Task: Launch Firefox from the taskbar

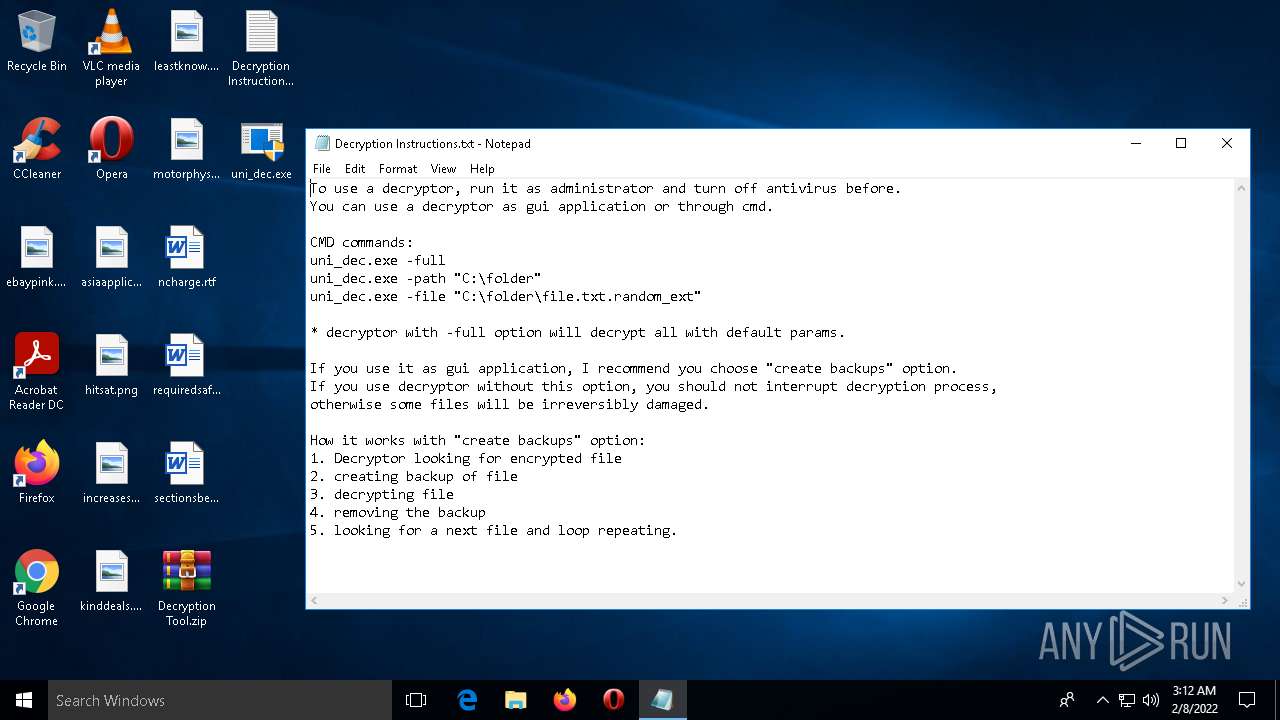Action: coord(565,700)
